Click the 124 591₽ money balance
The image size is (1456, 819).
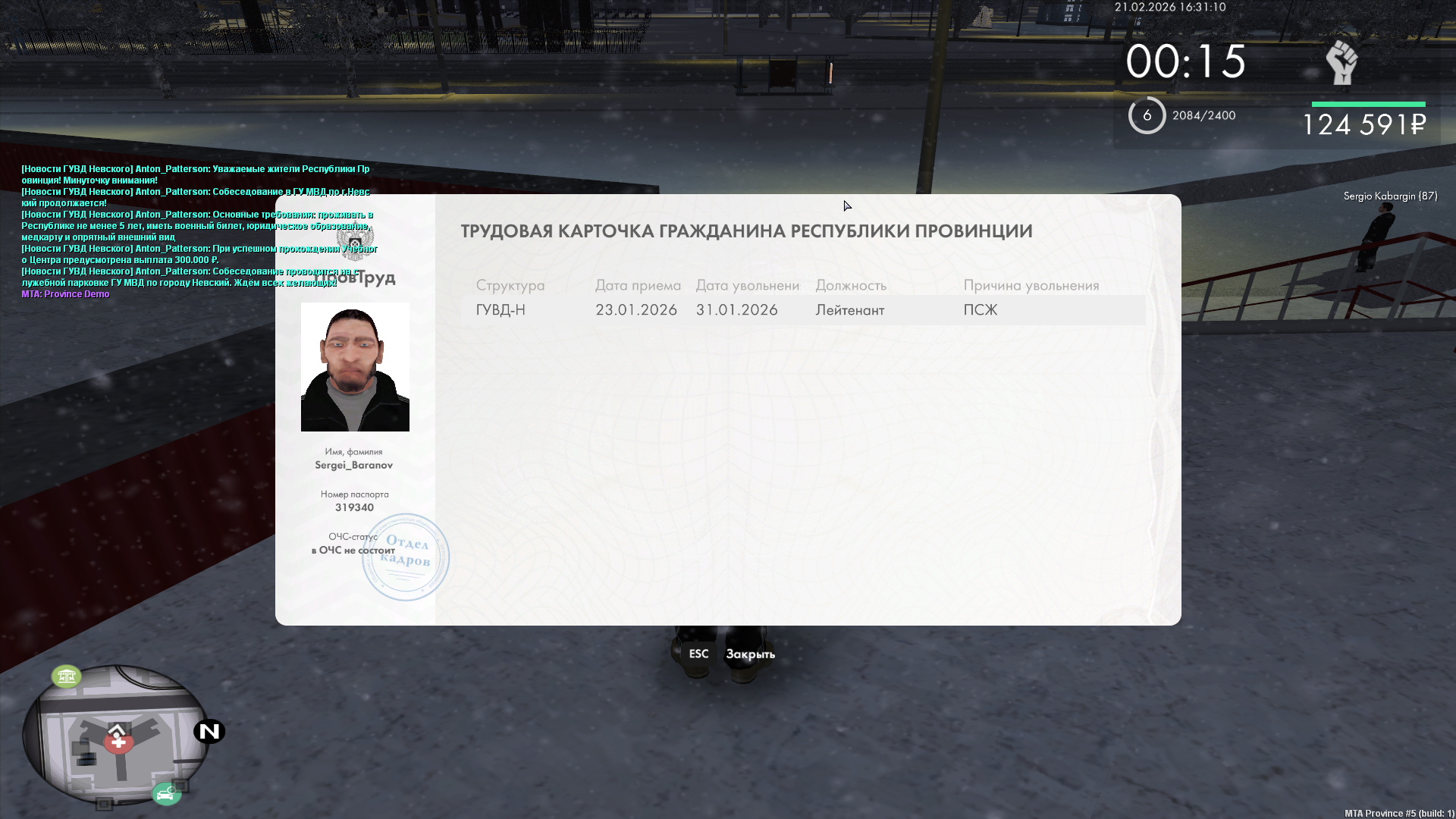click(x=1363, y=125)
